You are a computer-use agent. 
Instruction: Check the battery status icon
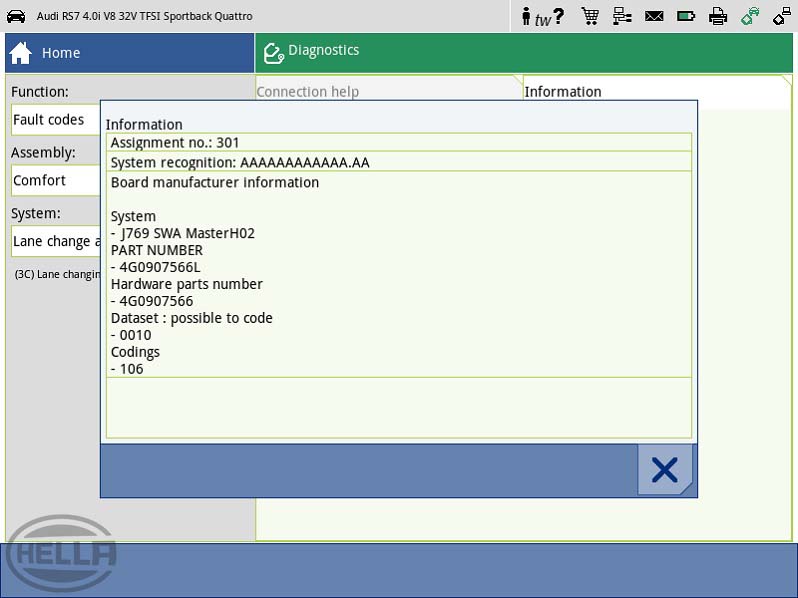686,16
